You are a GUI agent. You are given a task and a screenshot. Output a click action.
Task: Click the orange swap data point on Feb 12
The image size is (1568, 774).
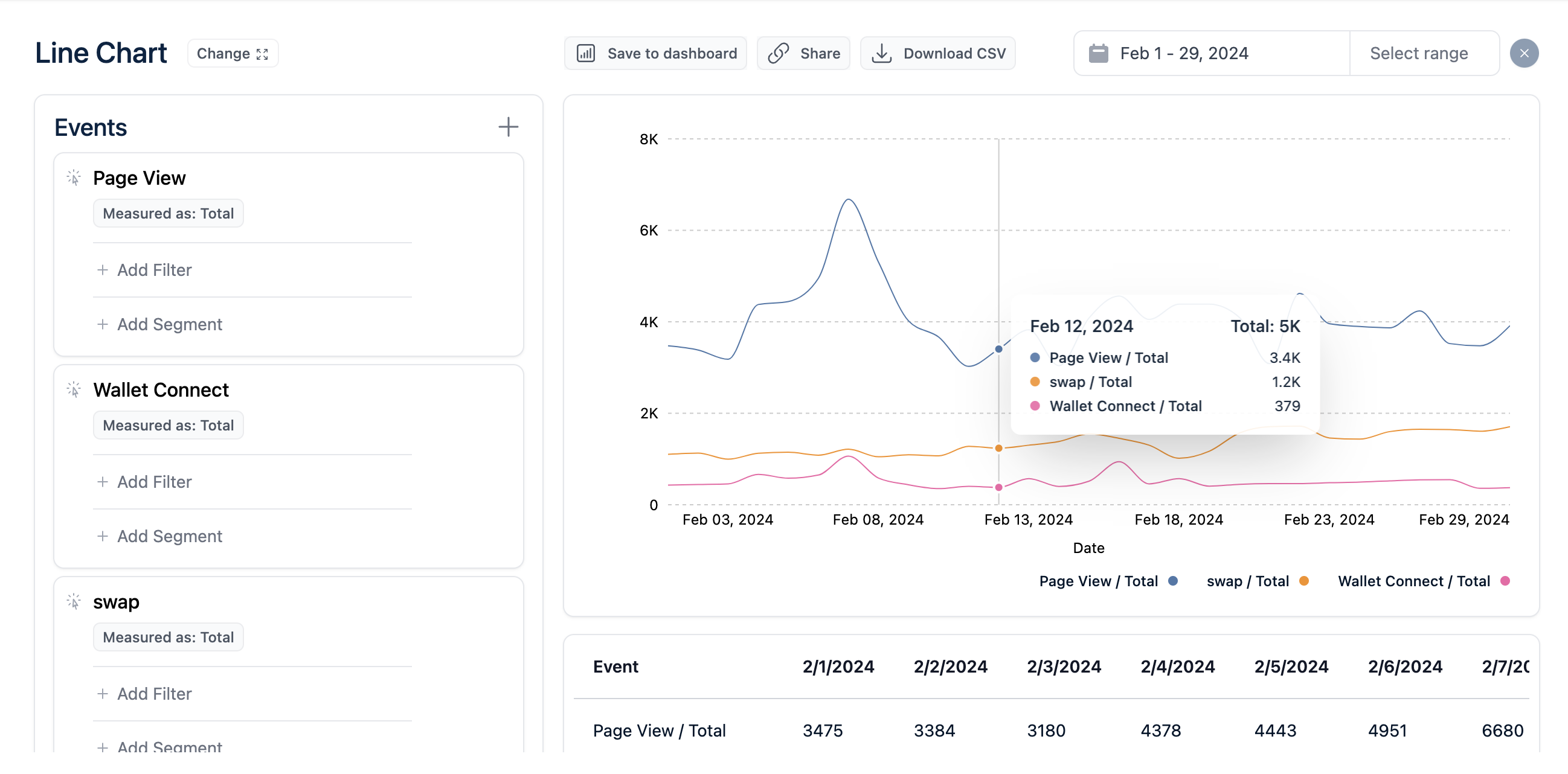click(x=998, y=448)
